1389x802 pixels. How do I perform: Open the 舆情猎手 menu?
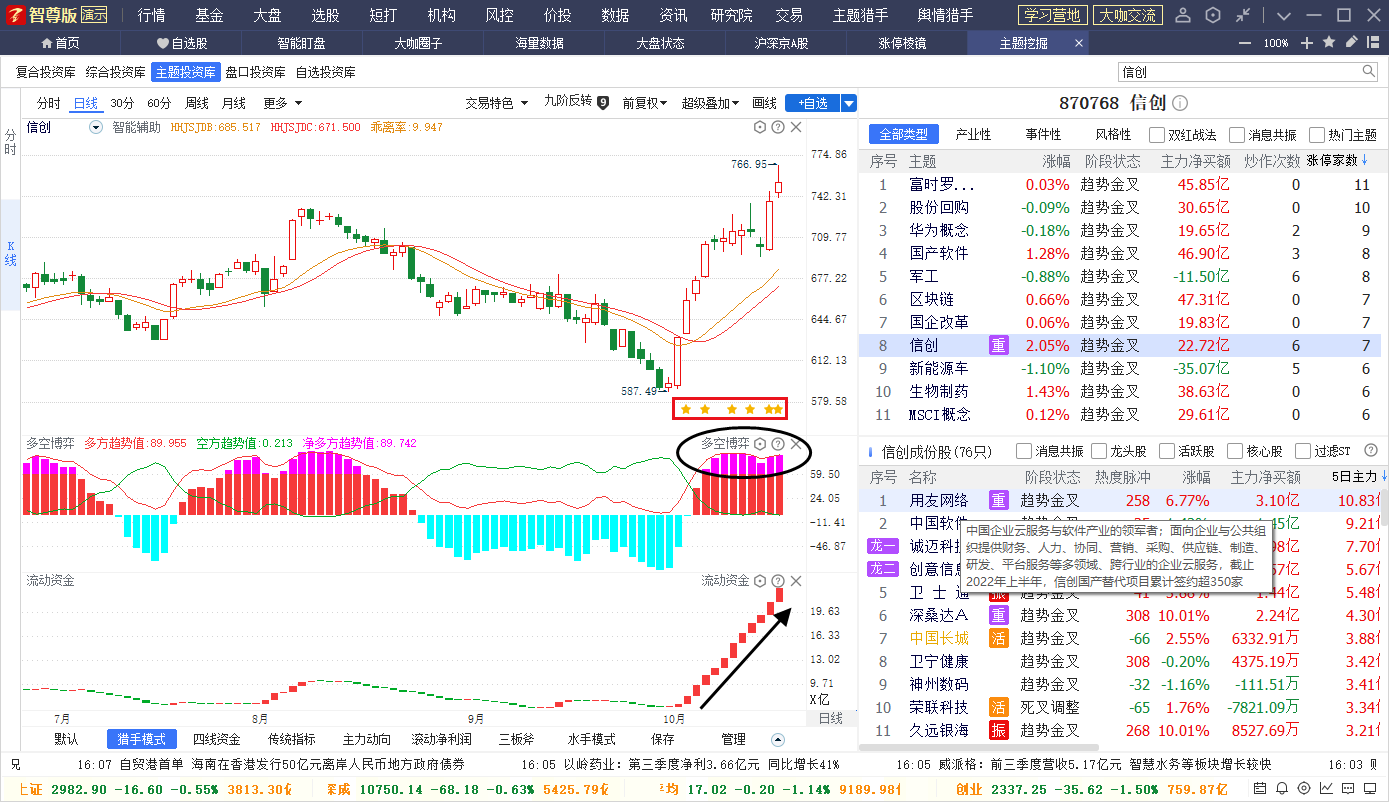[945, 15]
